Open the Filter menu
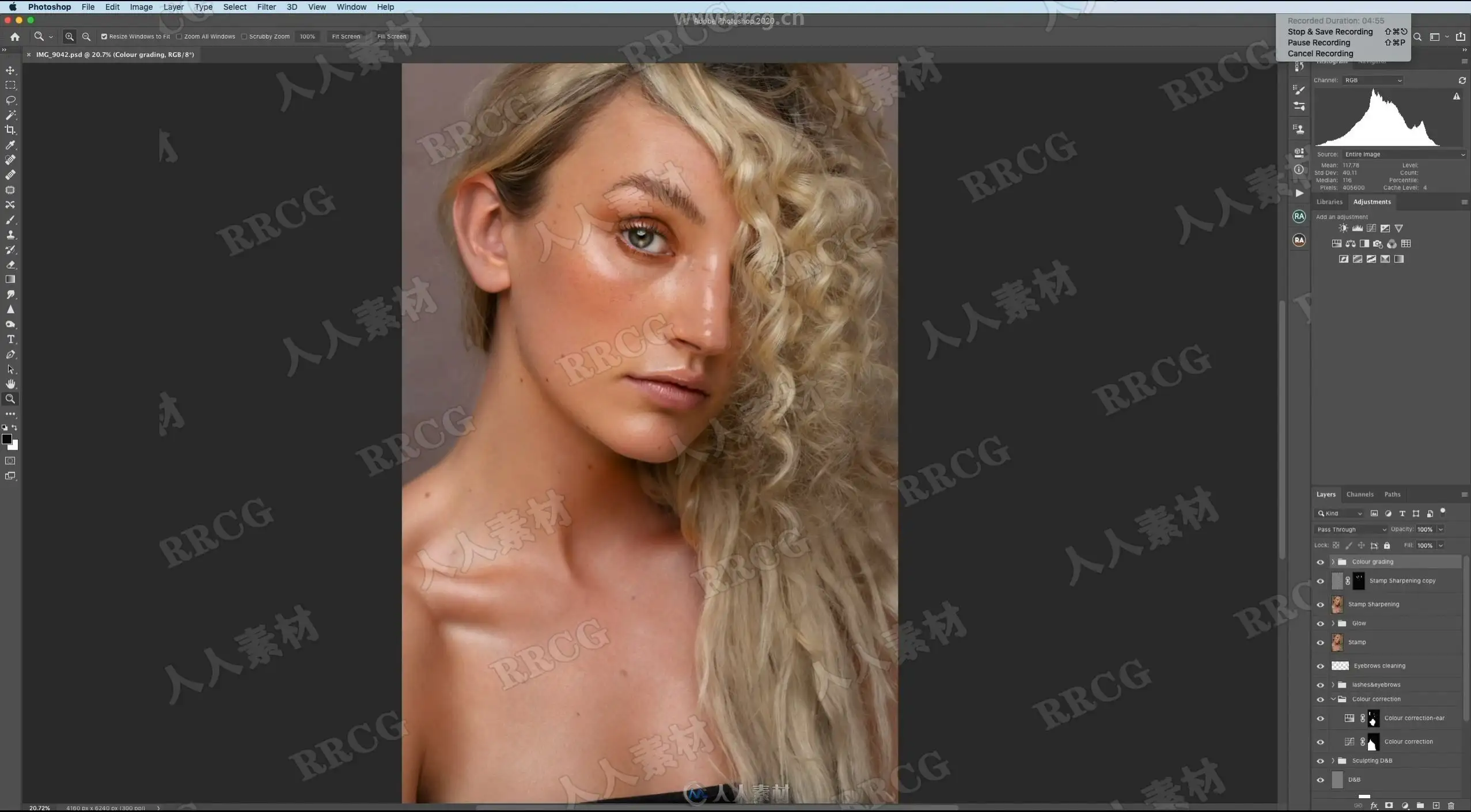Screen dimensions: 1471x812 [266, 7]
